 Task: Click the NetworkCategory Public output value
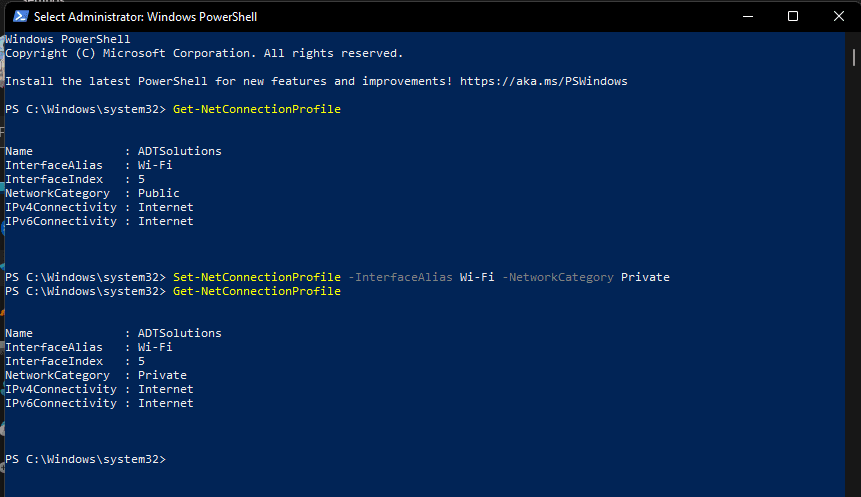[159, 193]
